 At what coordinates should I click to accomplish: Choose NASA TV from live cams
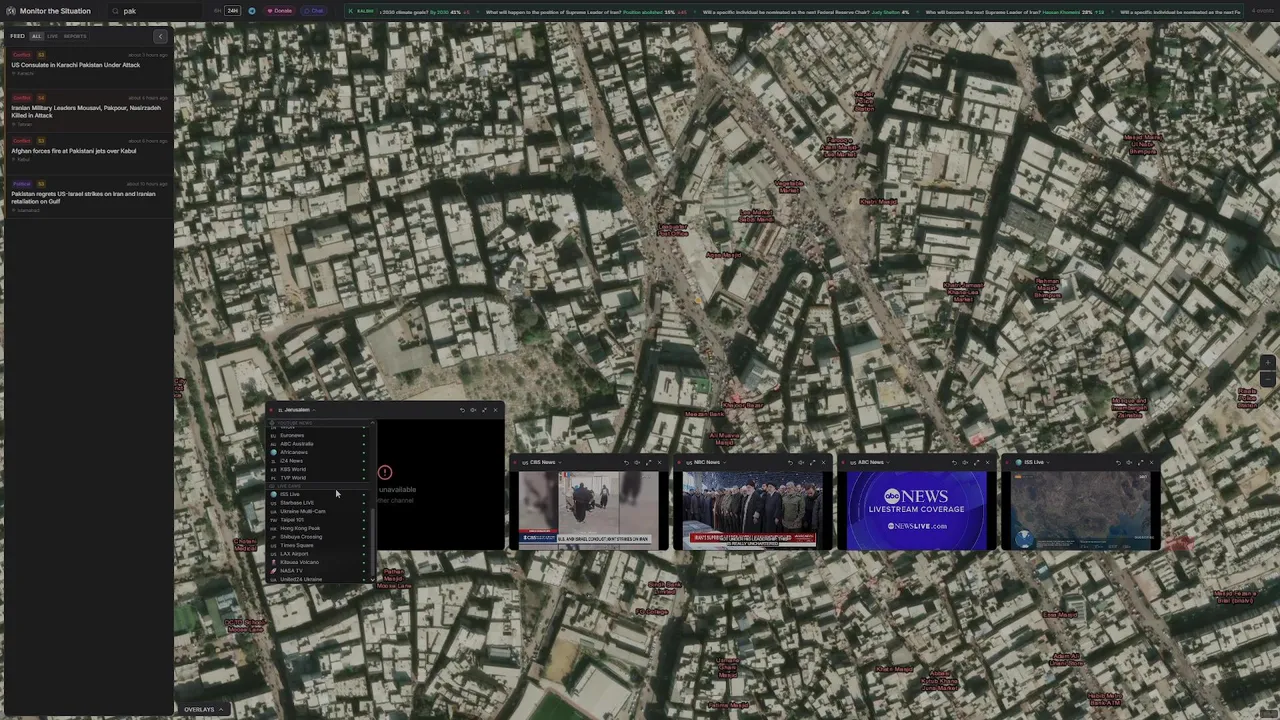pyautogui.click(x=319, y=571)
